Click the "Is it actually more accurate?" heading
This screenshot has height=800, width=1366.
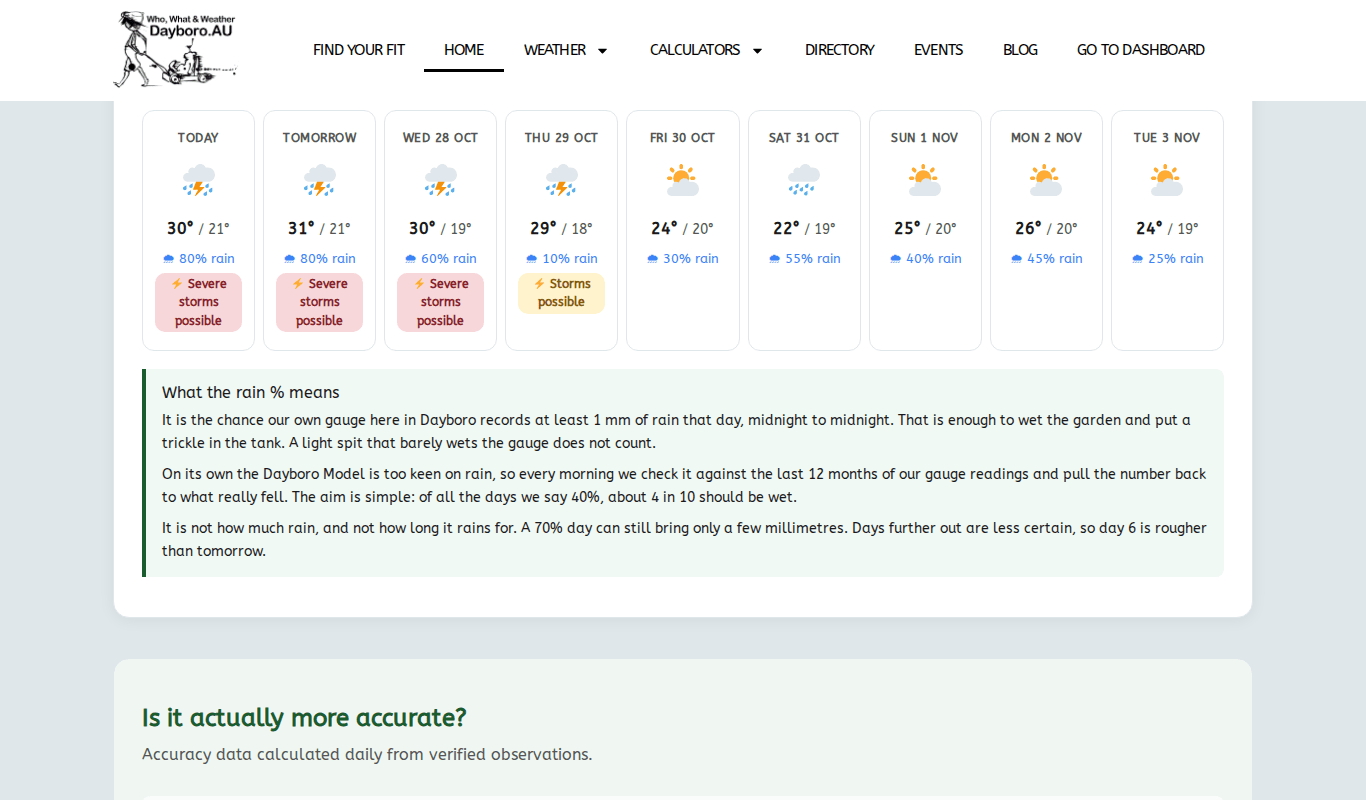click(x=304, y=718)
